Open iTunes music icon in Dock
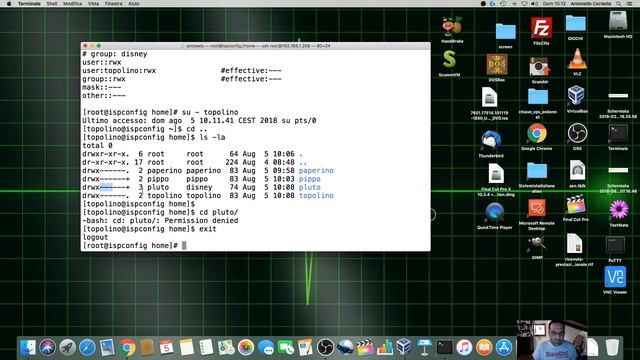Image resolution: width=640 pixels, height=360 pixels. coord(464,348)
